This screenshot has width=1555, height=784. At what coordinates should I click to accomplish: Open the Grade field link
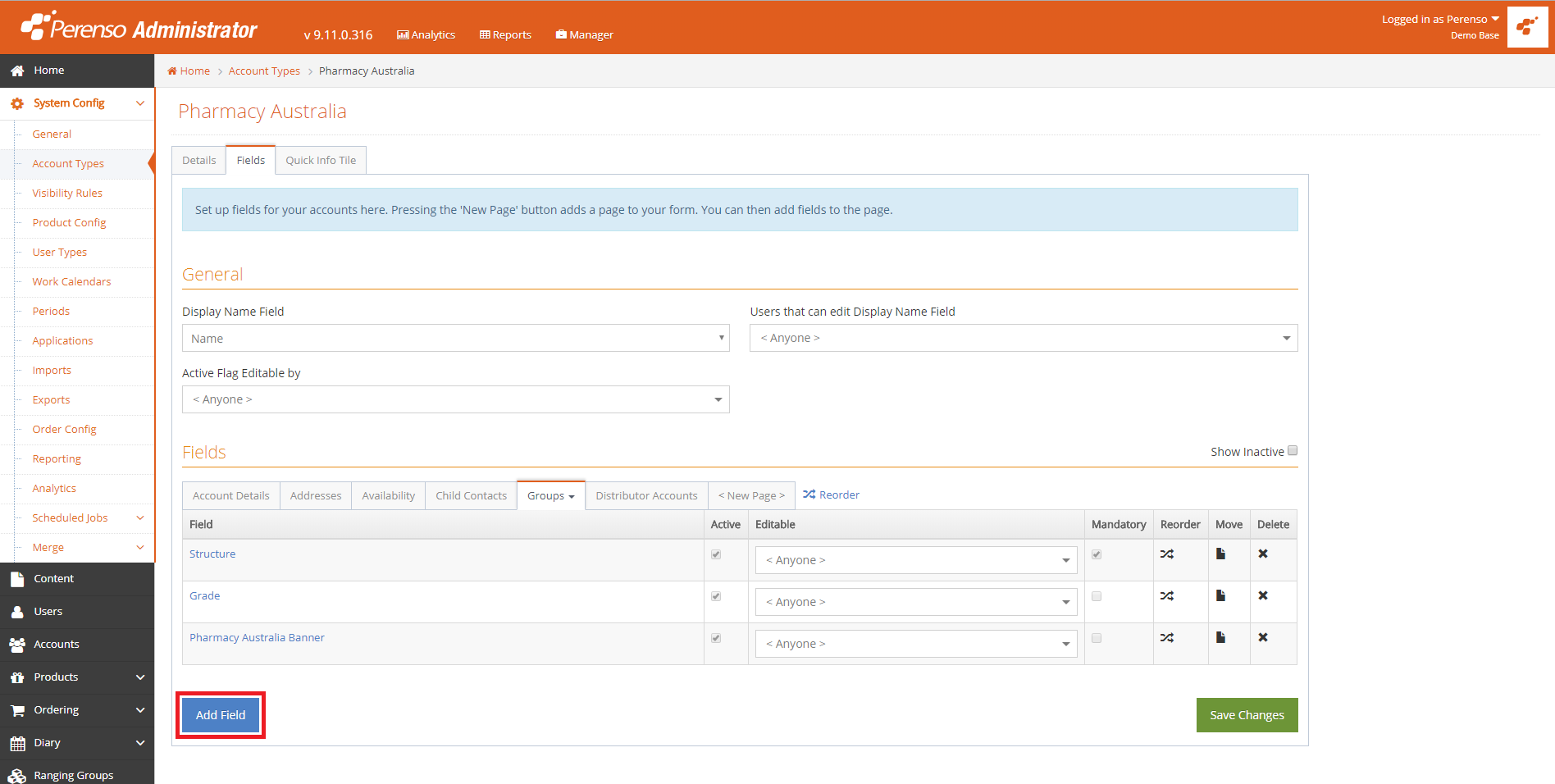(205, 595)
